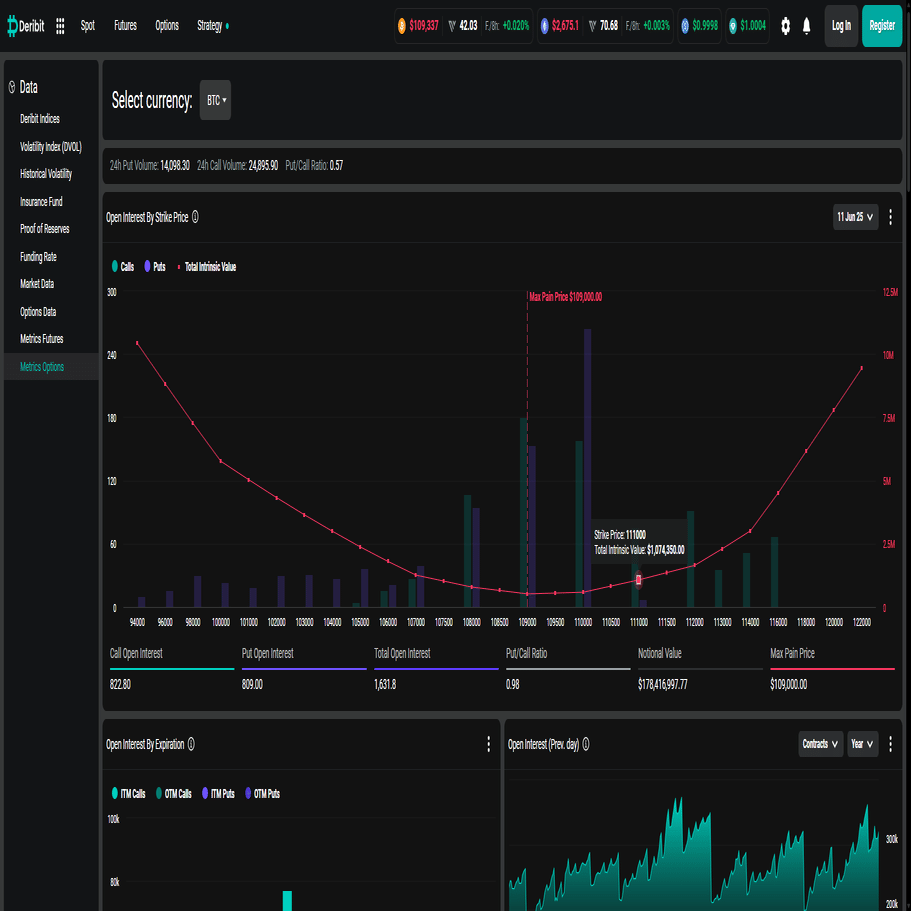Click Total Open Interest value 1,631.8
Image resolution: width=911 pixels, height=911 pixels.
click(x=385, y=684)
